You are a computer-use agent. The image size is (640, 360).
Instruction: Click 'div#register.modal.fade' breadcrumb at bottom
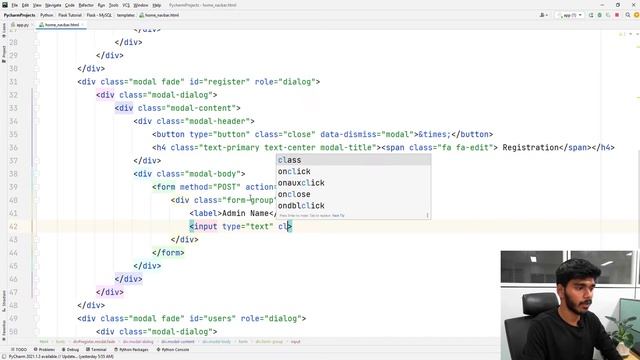point(94,342)
